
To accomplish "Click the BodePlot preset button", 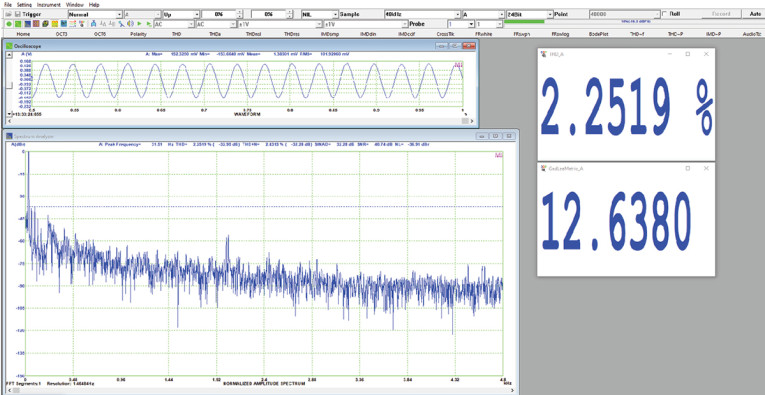I will [x=596, y=34].
